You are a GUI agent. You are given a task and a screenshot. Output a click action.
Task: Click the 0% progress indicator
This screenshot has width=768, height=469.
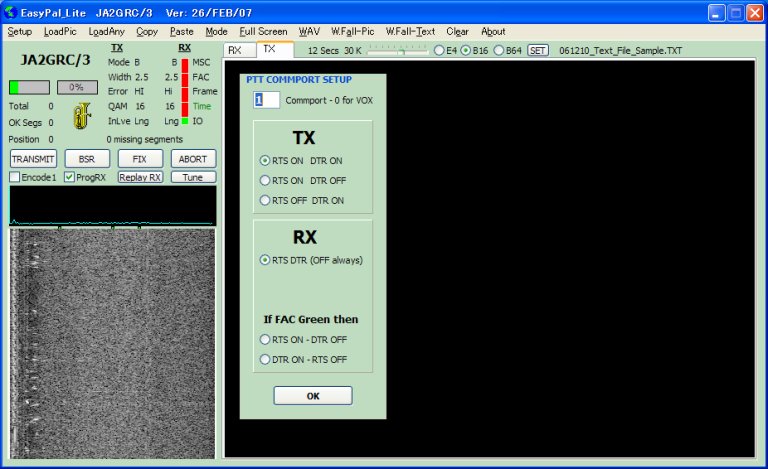pyautogui.click(x=77, y=87)
